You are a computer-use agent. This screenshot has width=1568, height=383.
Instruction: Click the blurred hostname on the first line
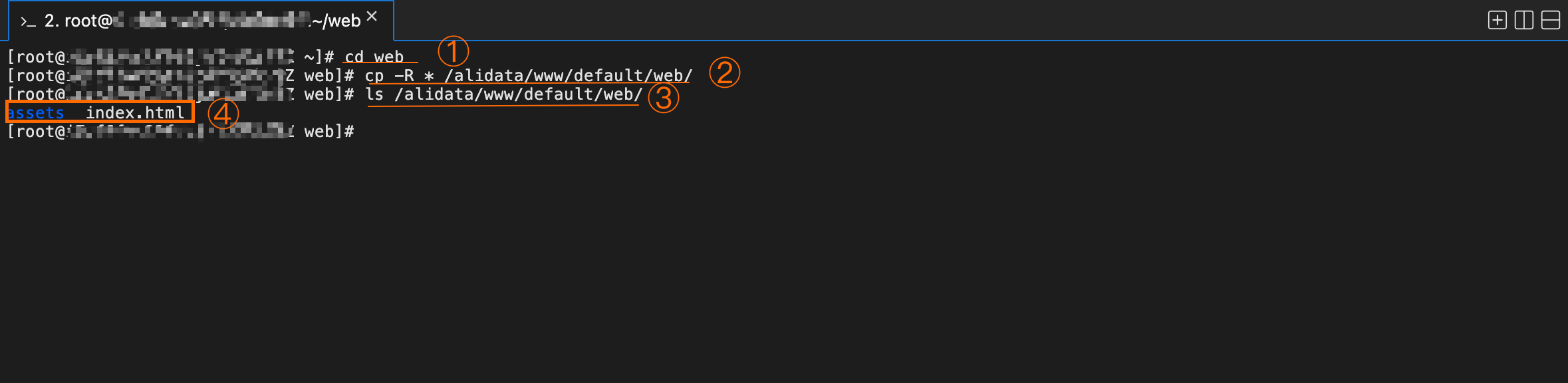click(x=180, y=57)
